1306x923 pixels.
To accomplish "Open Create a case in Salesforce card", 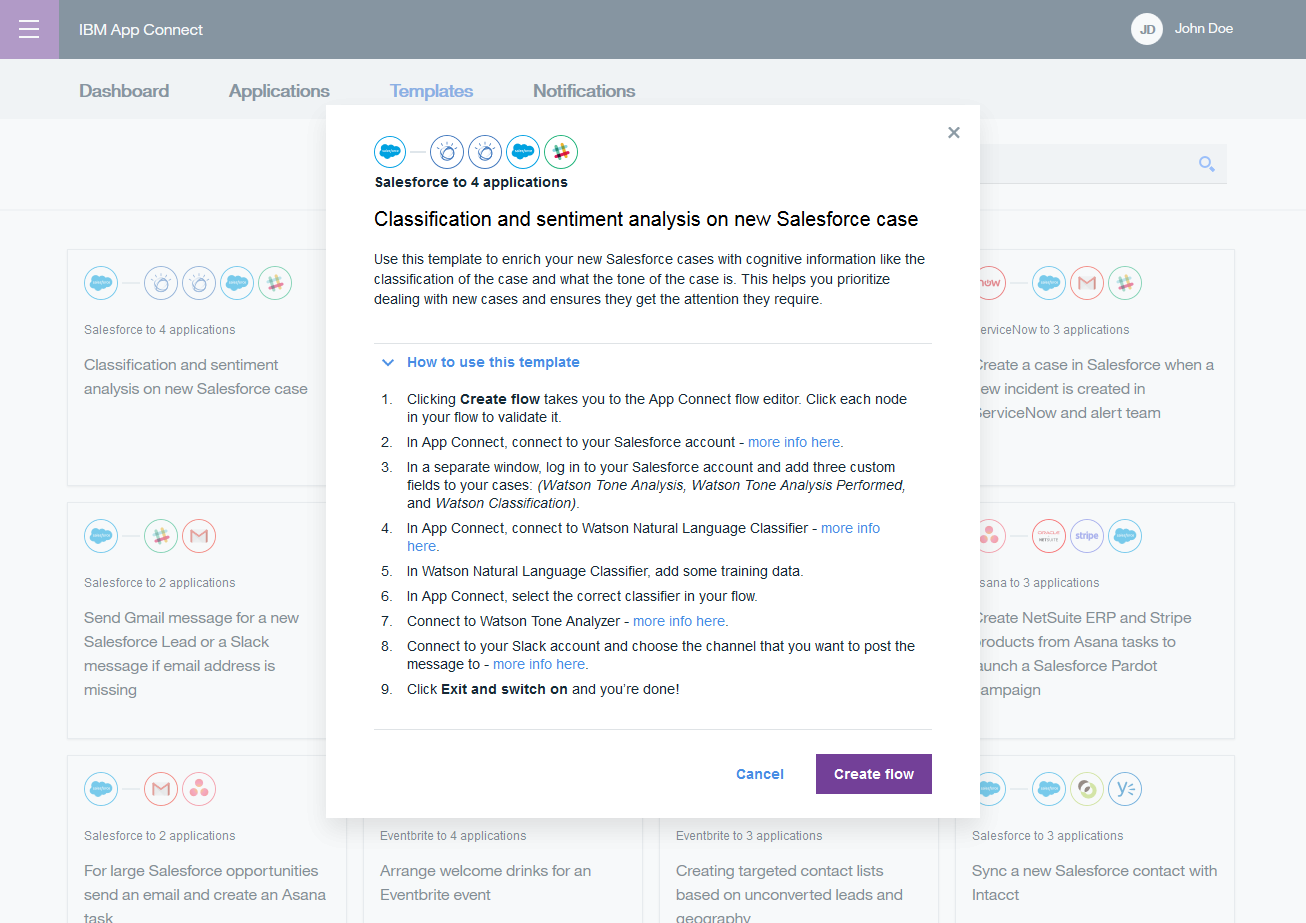I will (x=1107, y=367).
